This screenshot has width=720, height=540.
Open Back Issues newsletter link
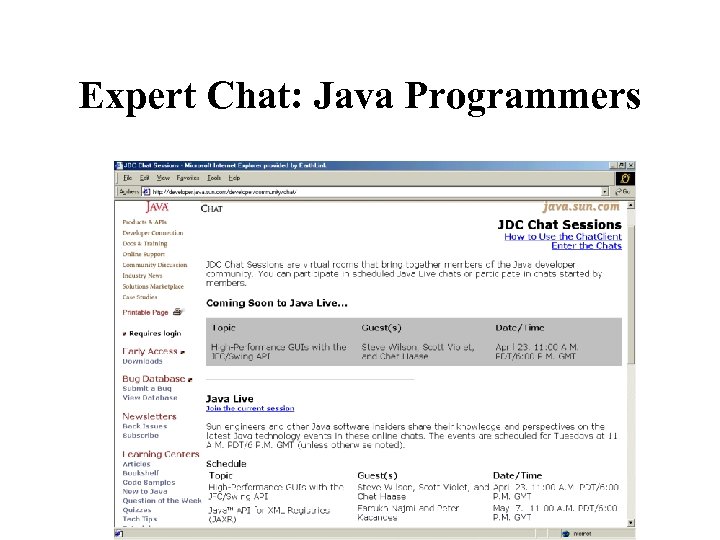pos(145,426)
